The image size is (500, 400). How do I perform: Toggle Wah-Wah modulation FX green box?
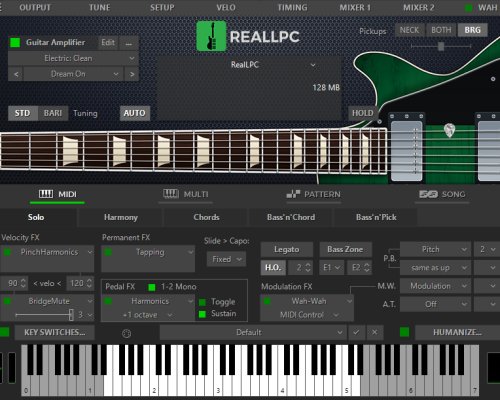click(x=267, y=301)
